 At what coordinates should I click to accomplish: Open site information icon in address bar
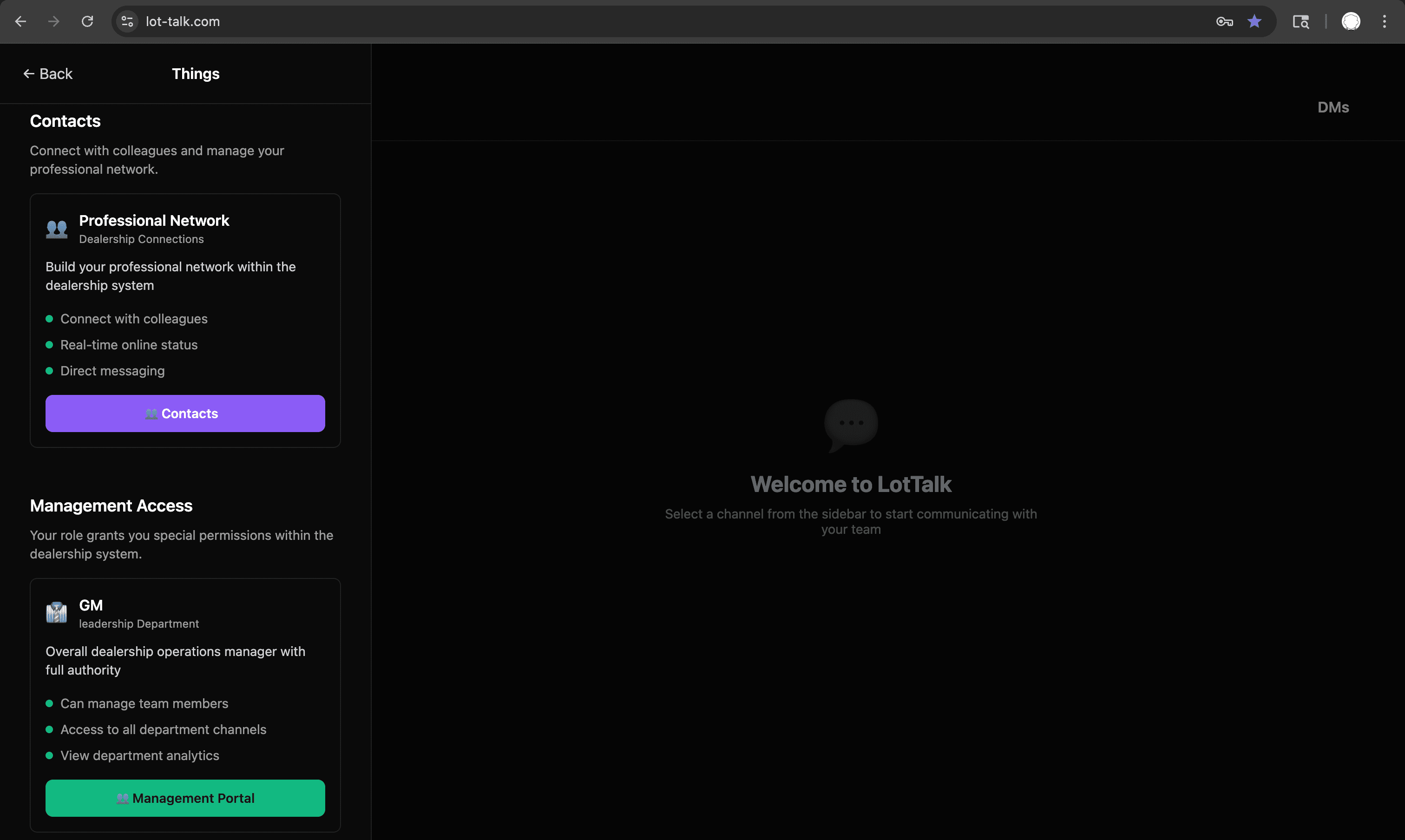(127, 21)
